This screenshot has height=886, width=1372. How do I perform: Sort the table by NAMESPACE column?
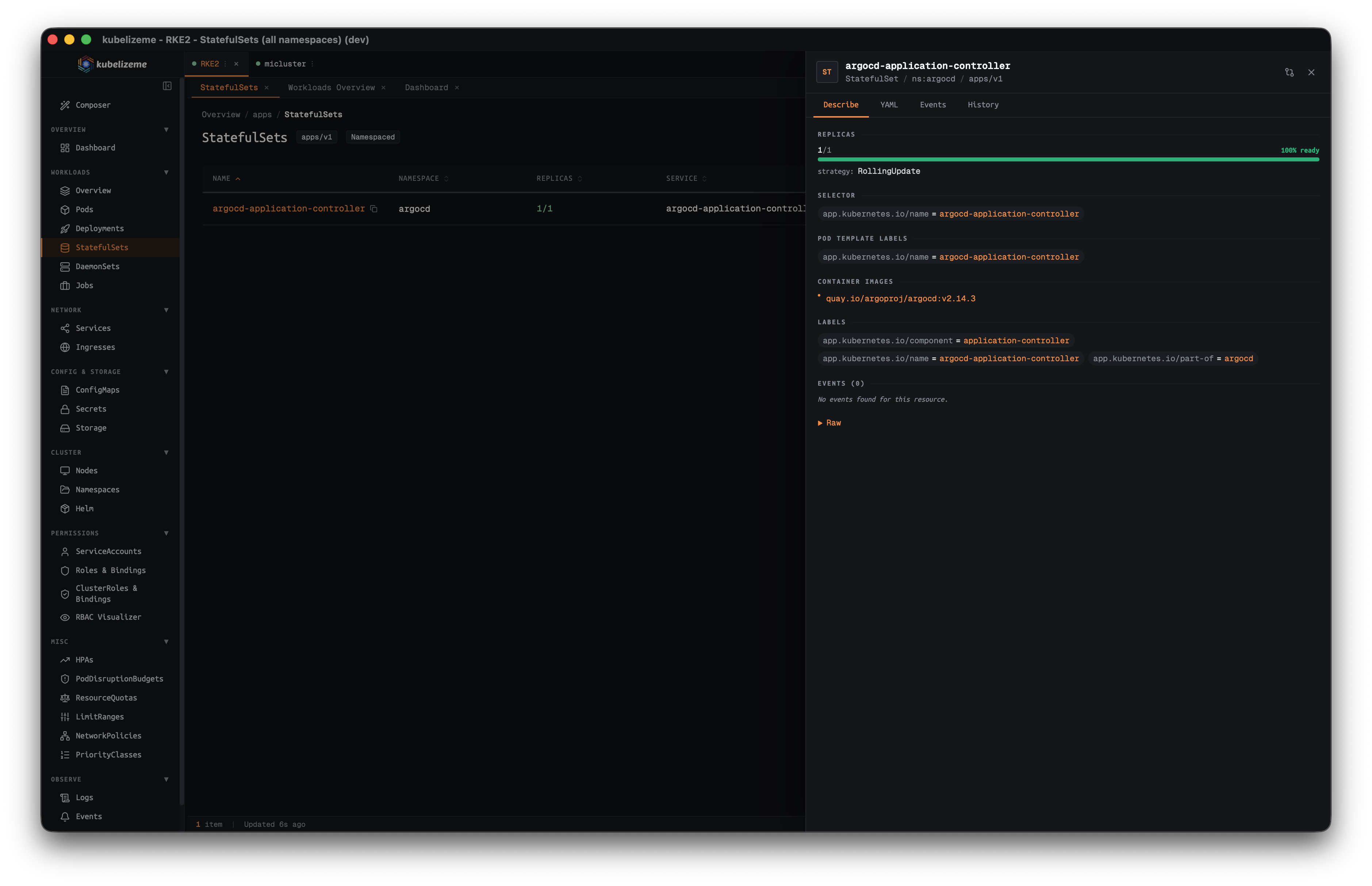(423, 178)
